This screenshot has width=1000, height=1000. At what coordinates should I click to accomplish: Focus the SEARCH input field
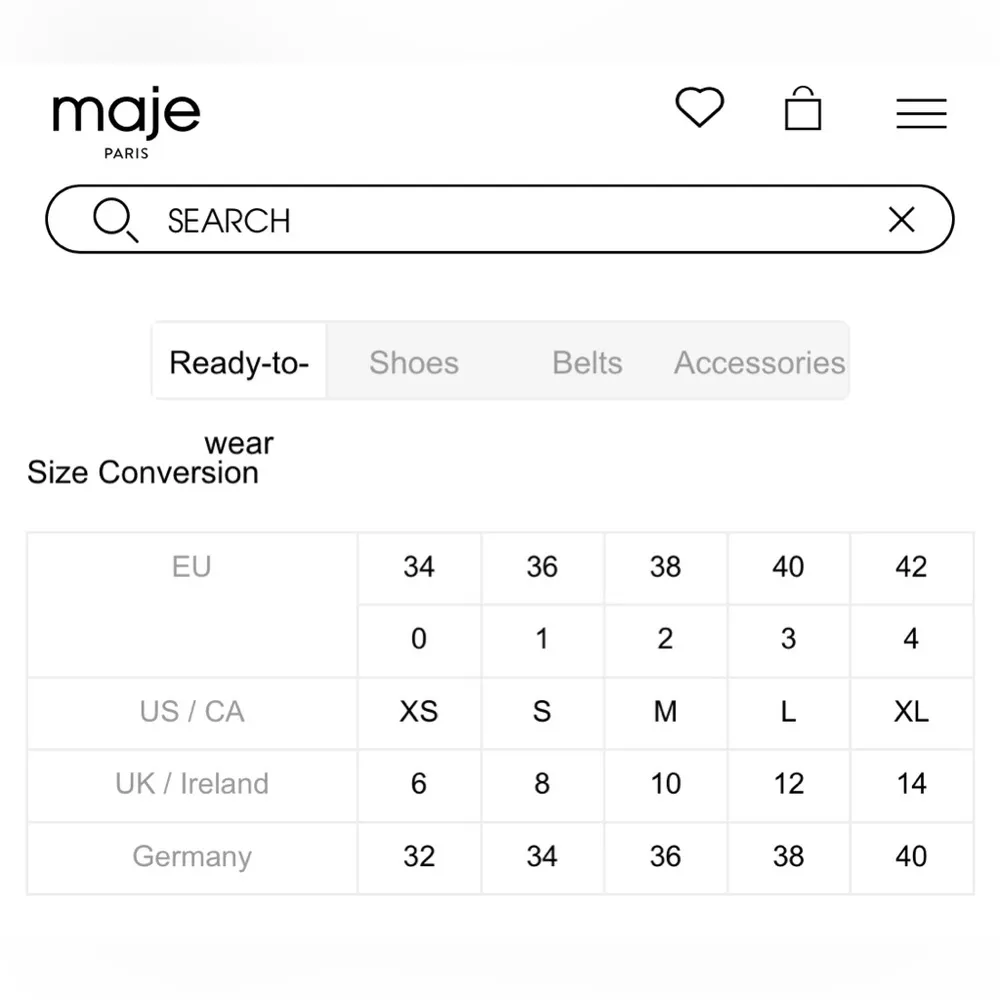[500, 220]
